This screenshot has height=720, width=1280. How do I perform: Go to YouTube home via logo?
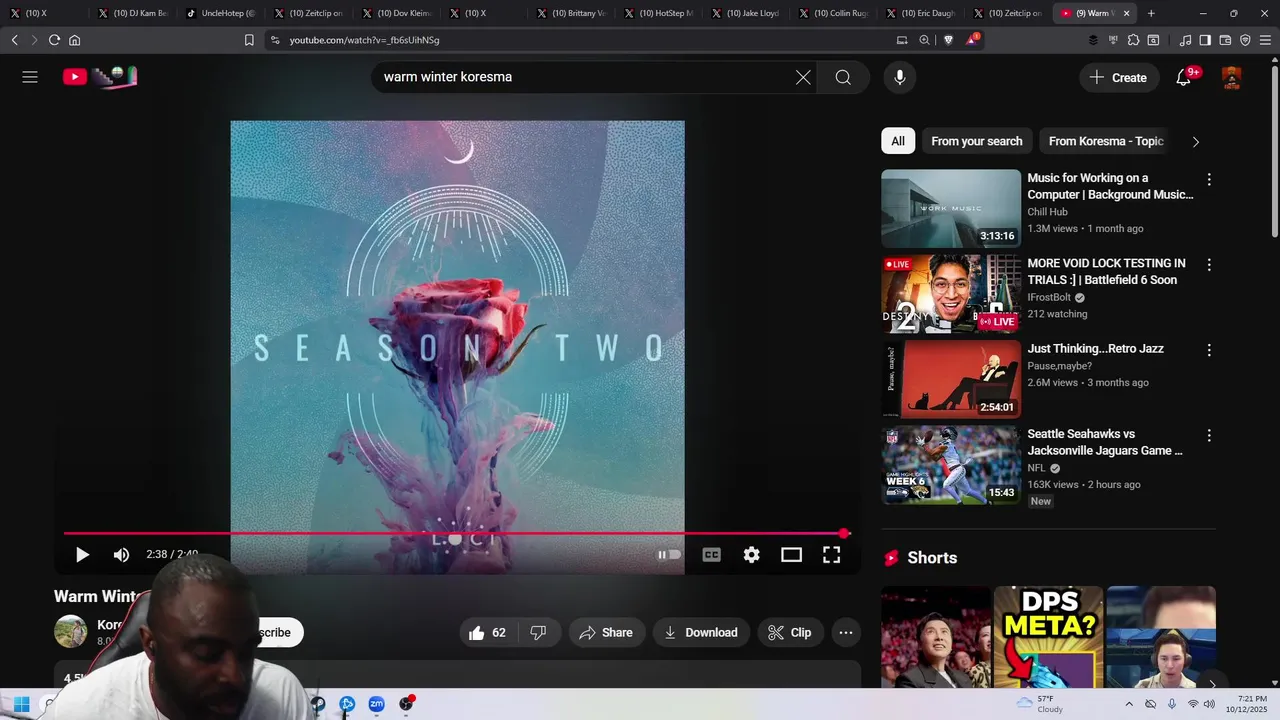(100, 77)
